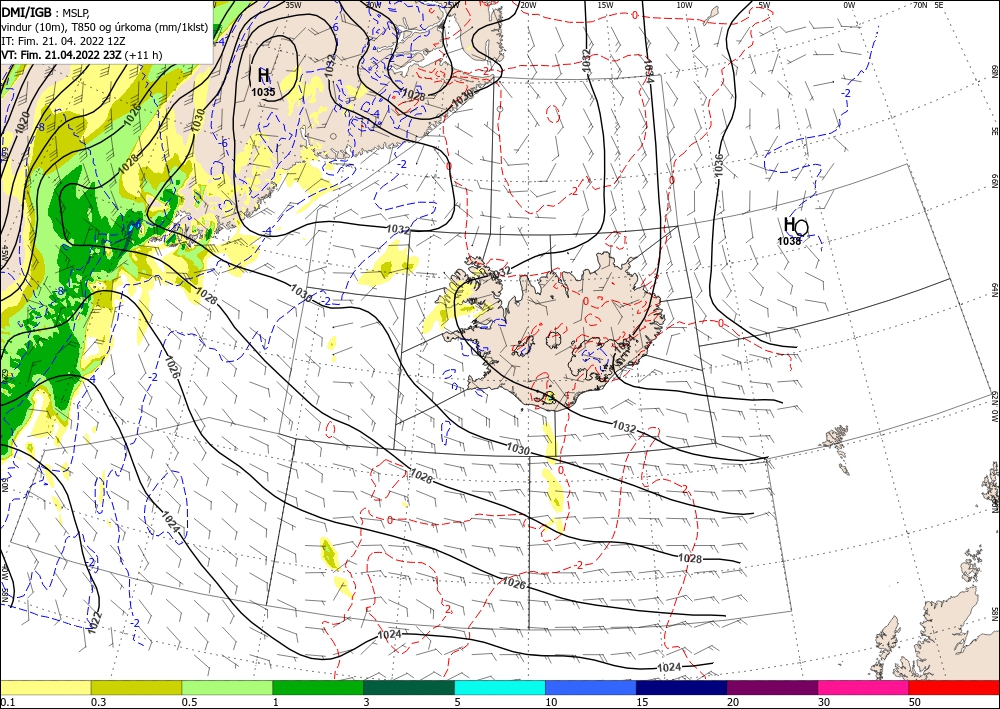Click the '1020' isobar label
The image size is (1000, 709).
click(x=20, y=121)
